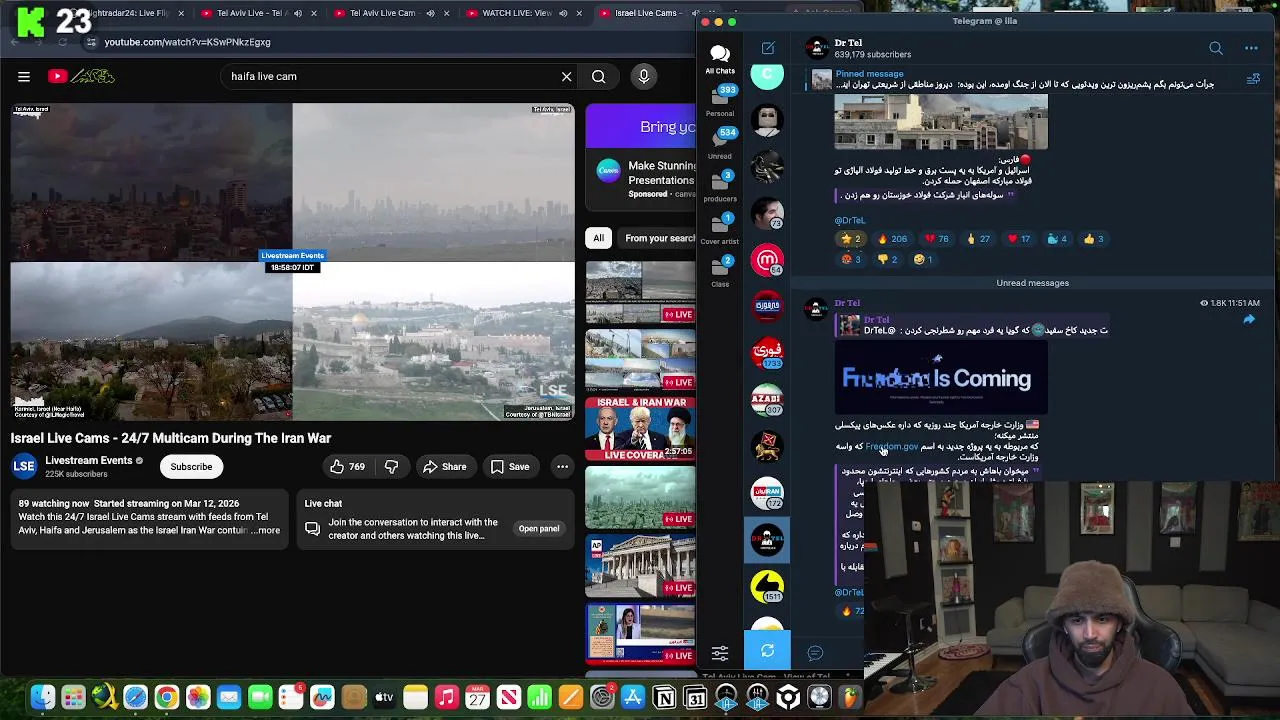Go to YouTube home via logo
The image size is (1280, 720).
(x=82, y=76)
